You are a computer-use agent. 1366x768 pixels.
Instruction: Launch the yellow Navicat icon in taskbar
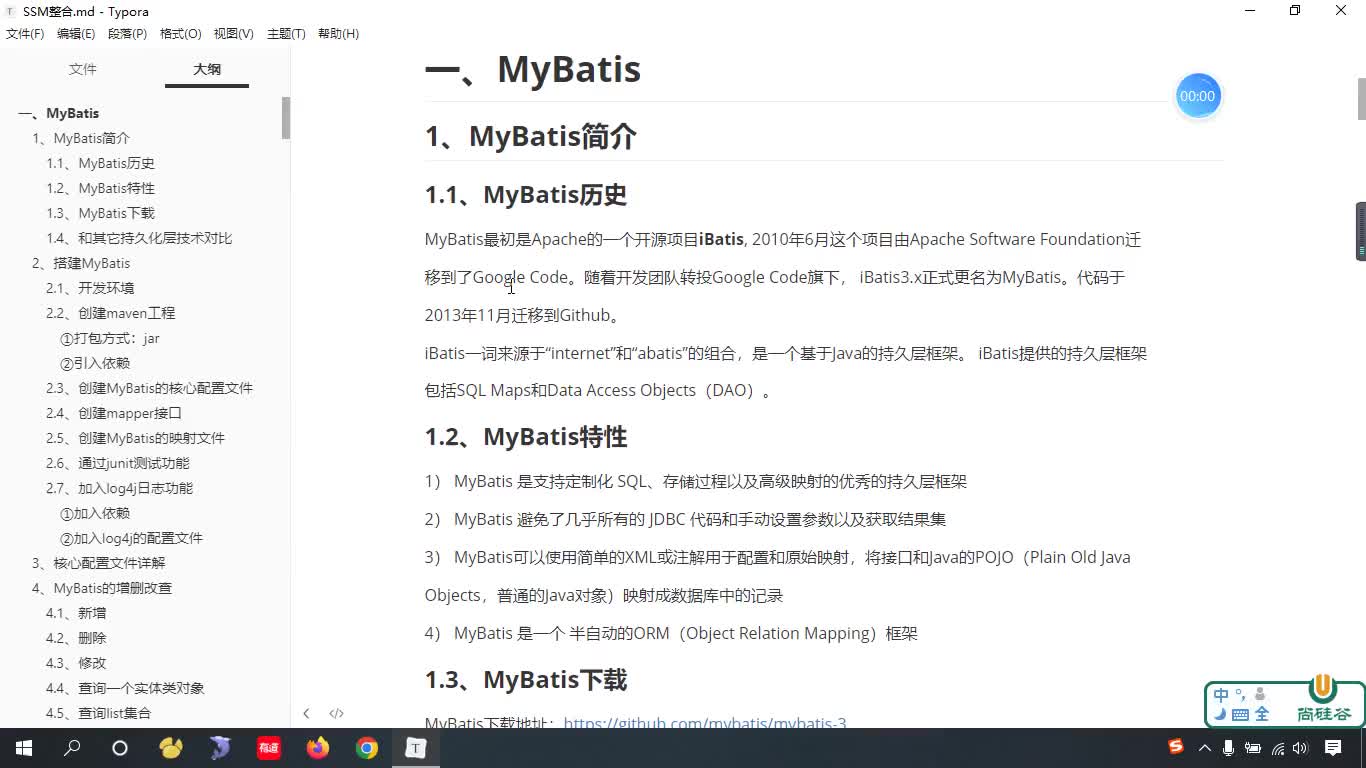[171, 748]
